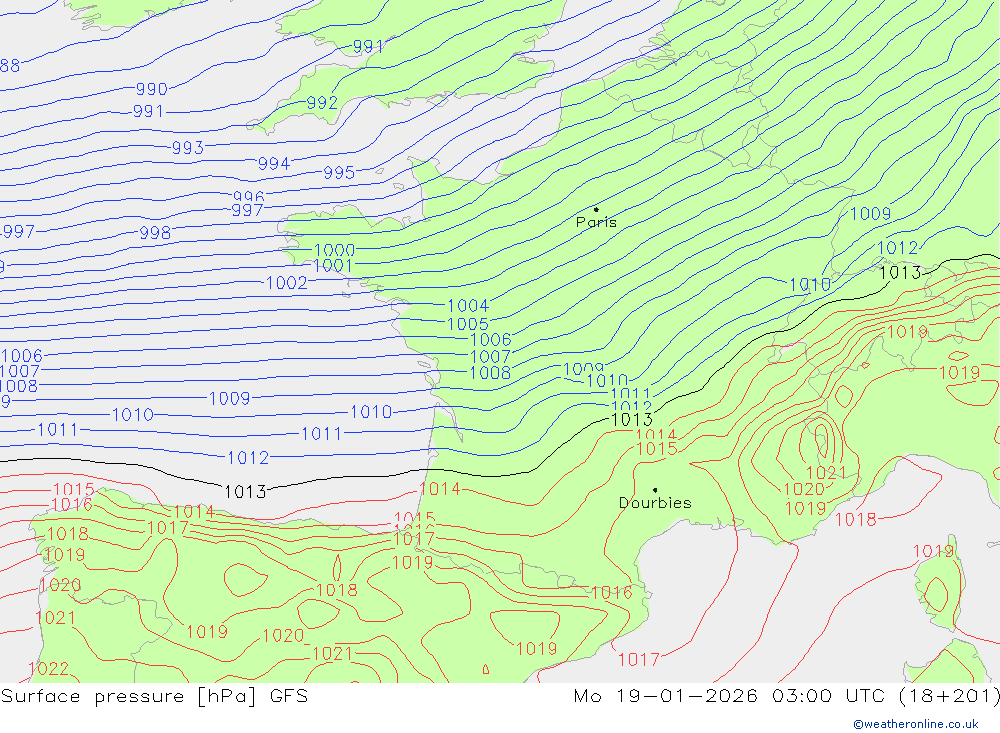Click the 'Surface pressure [hPa] GFS' caption
The image size is (1000, 733).
point(154,696)
